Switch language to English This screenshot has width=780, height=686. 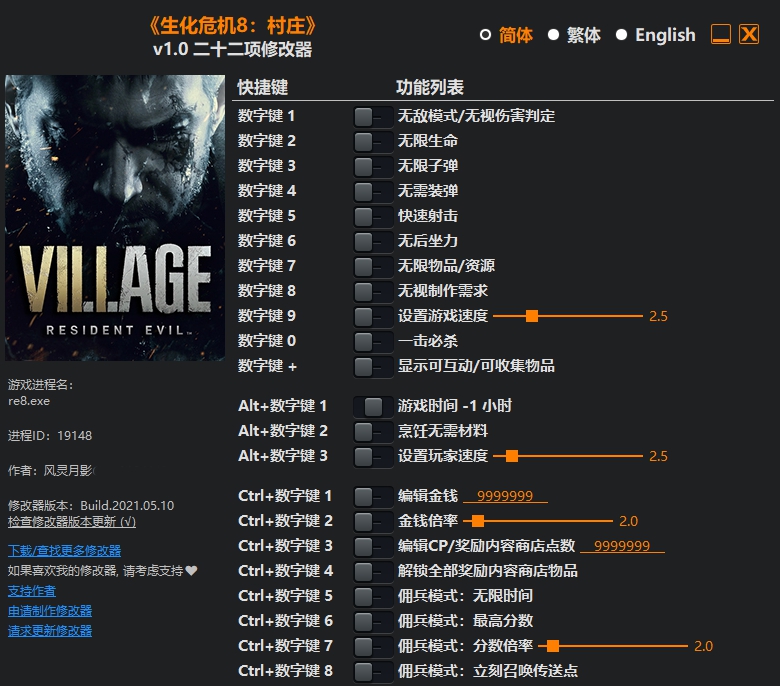(656, 35)
